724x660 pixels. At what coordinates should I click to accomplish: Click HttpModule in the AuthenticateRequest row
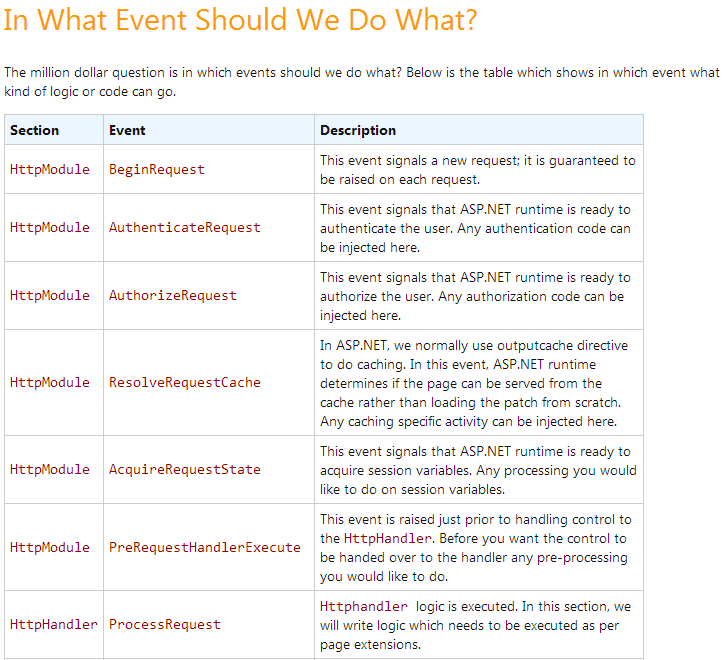pos(50,228)
